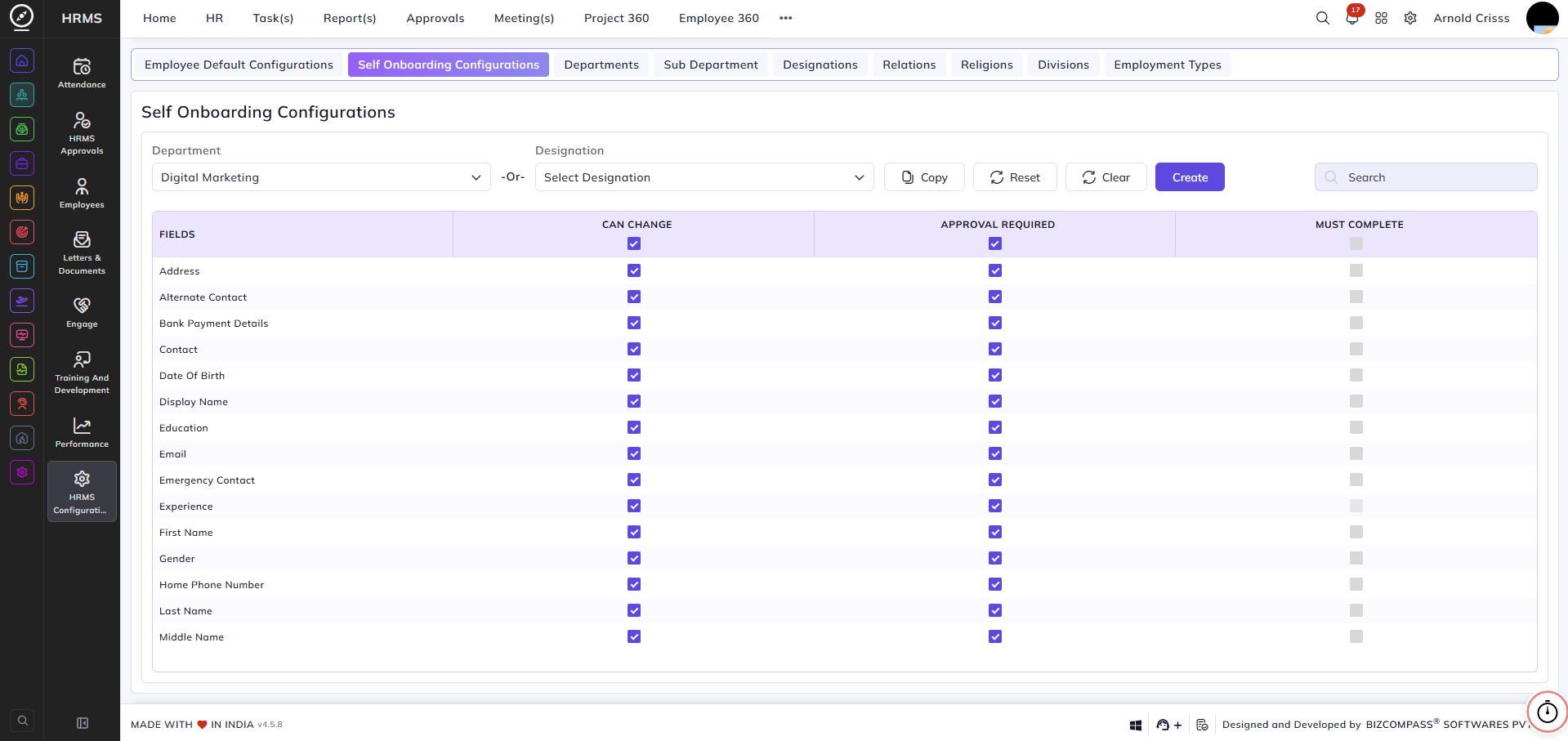Open Arnold Criss user menu
Viewport: 1568px width, 741px height.
pyautogui.click(x=1472, y=18)
